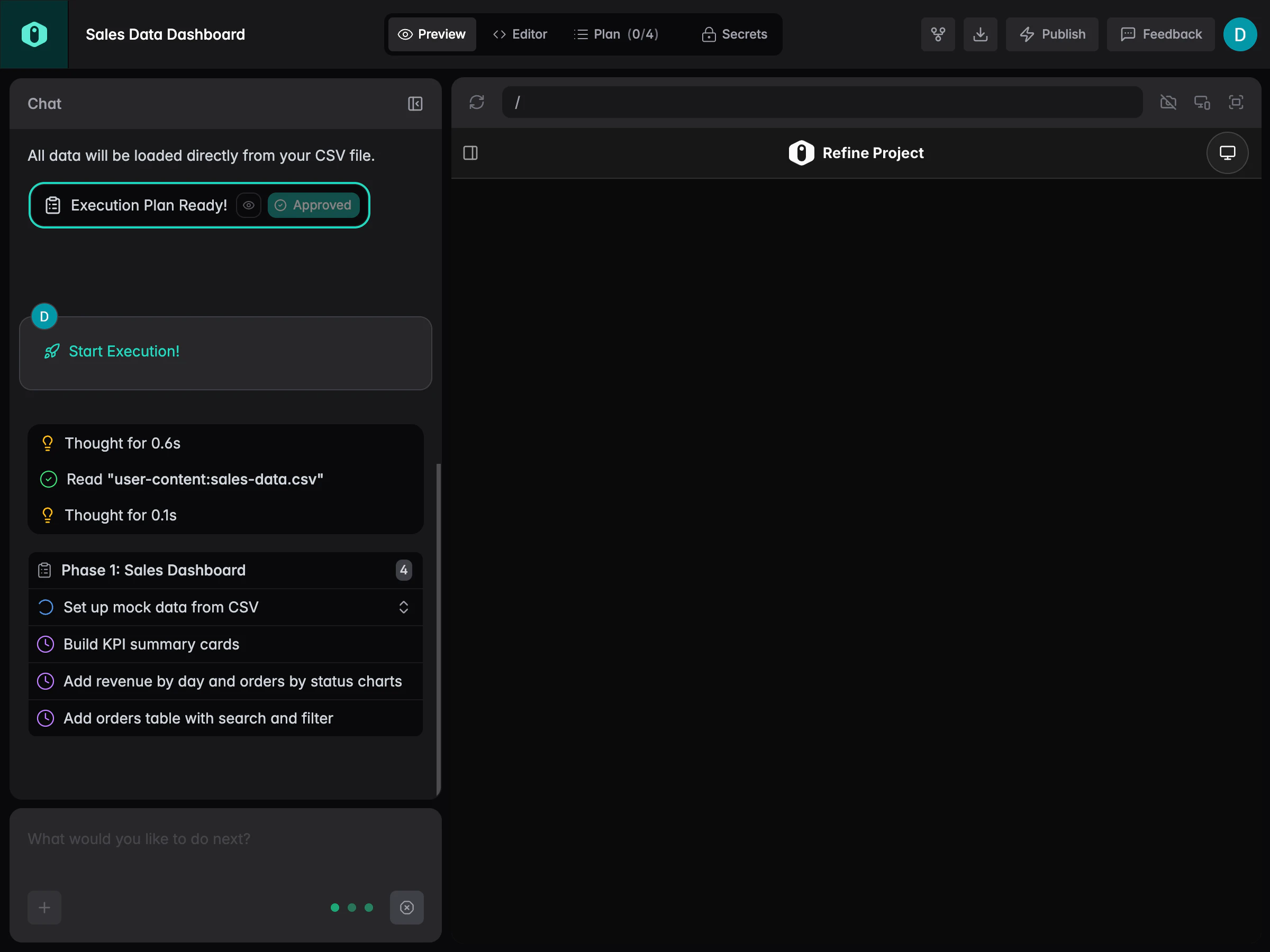The height and width of the screenshot is (952, 1270).
Task: Click the Feedback button
Action: click(1160, 34)
